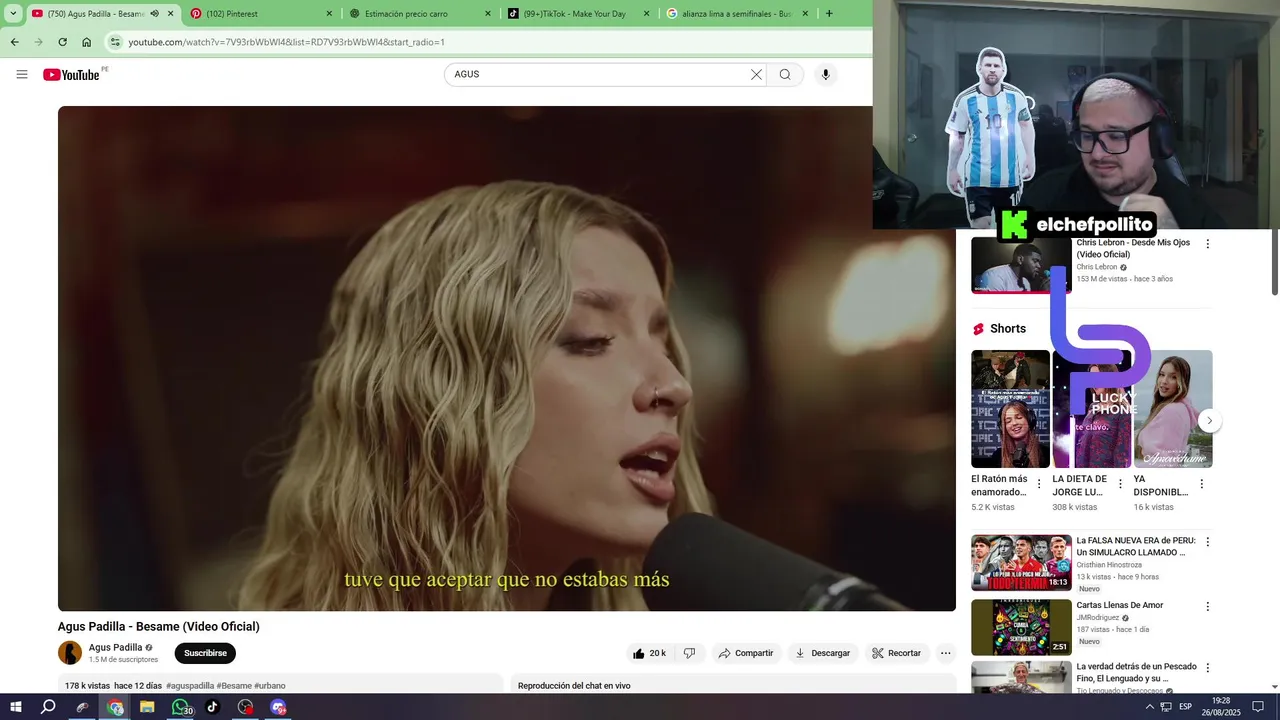Image resolution: width=1280 pixels, height=720 pixels.
Task: Open the Agus Padilla channel name
Action: (x=115, y=647)
